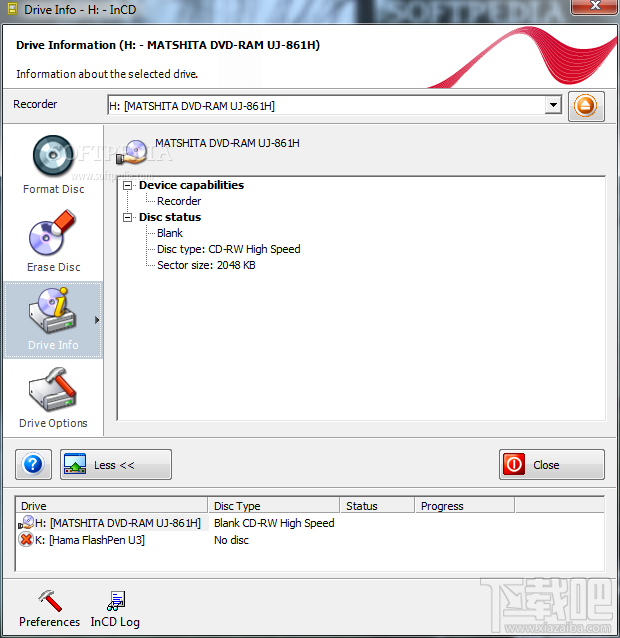Open the Drive Options section

[53, 398]
